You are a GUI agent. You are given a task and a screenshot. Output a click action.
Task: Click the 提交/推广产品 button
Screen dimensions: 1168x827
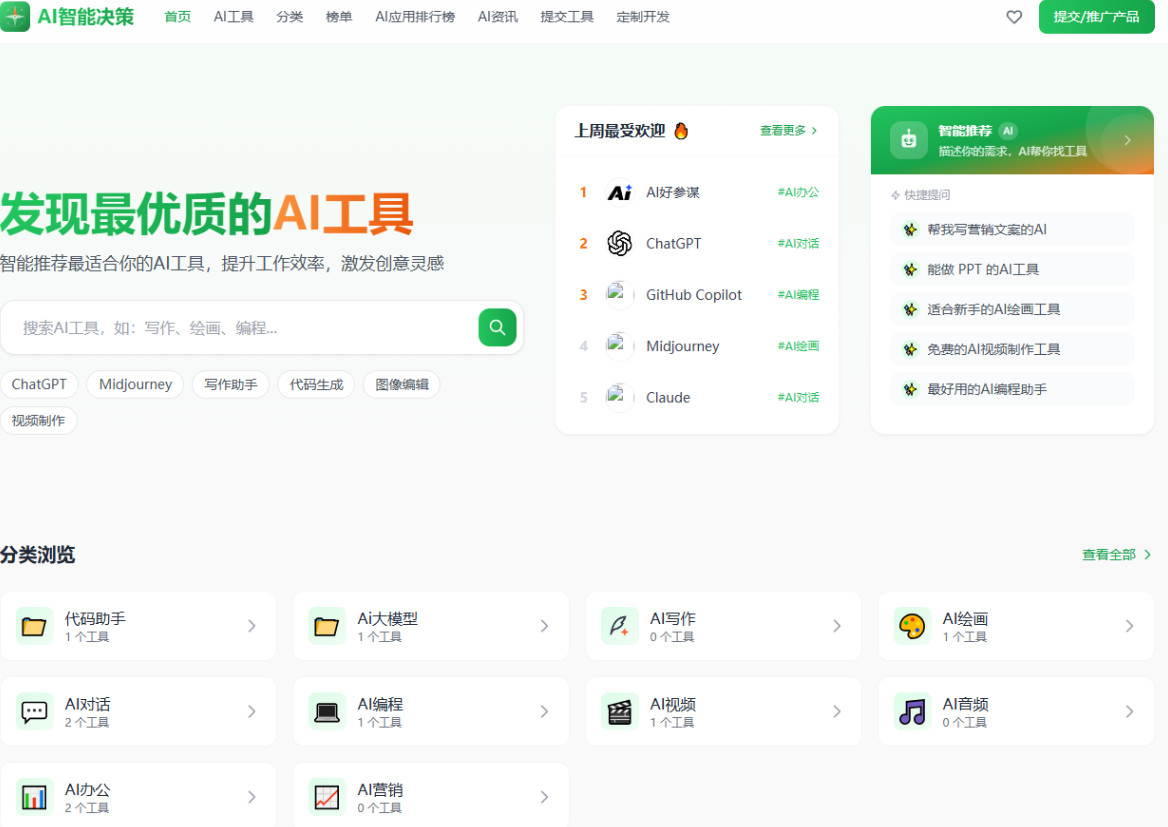[x=1096, y=17]
